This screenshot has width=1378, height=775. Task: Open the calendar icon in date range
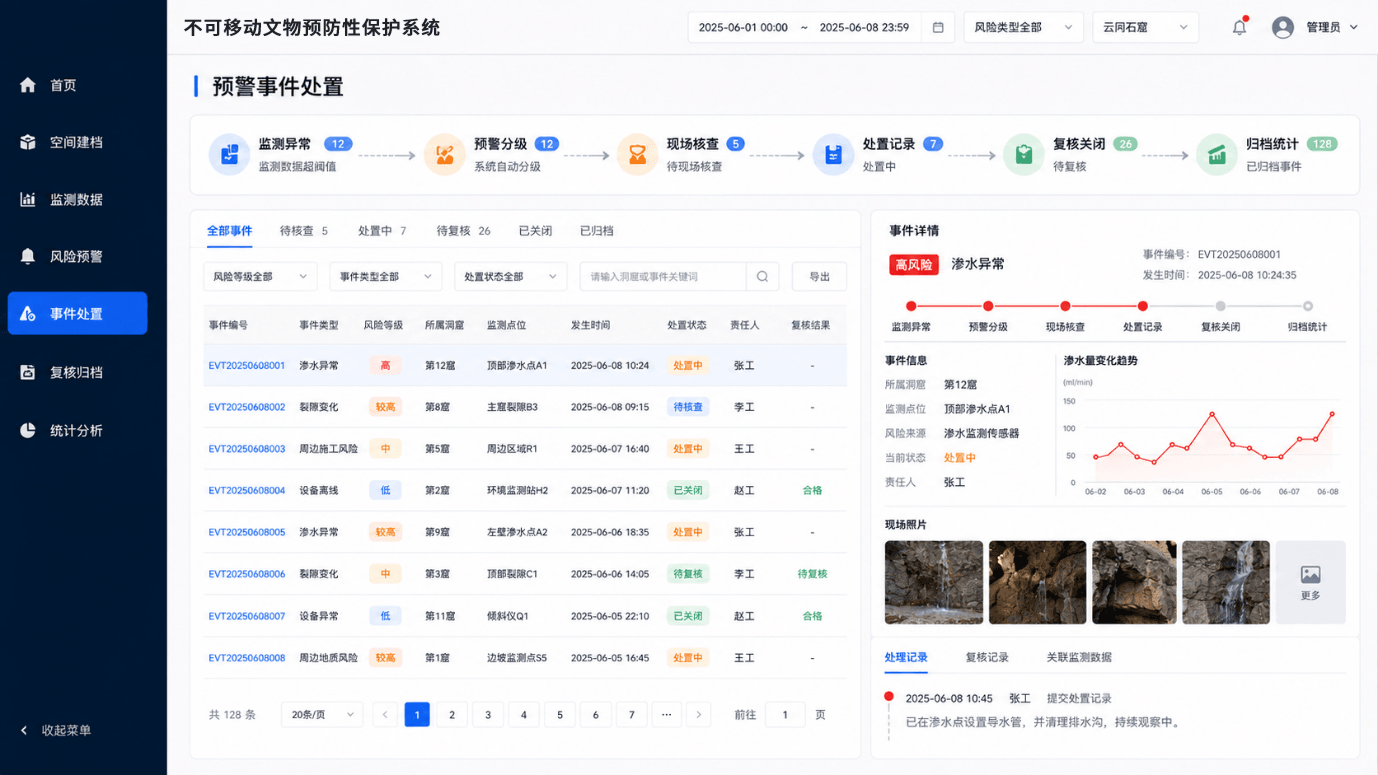click(938, 27)
